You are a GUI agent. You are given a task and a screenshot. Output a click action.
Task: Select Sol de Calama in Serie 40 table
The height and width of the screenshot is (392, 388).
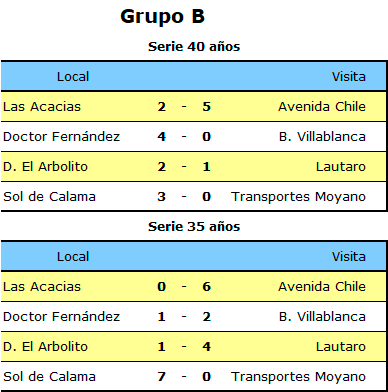click(x=49, y=197)
